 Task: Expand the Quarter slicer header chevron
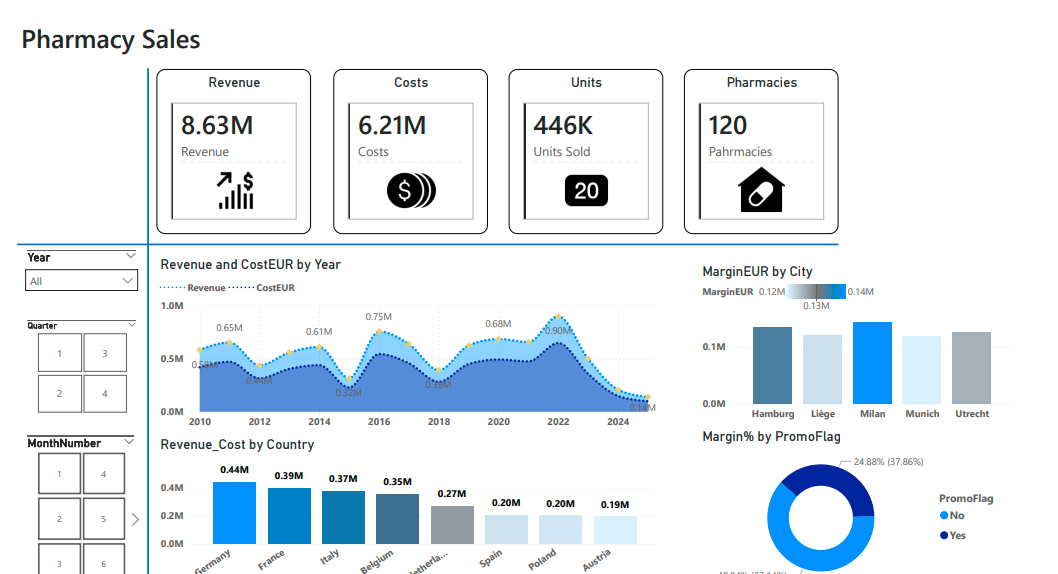131,324
